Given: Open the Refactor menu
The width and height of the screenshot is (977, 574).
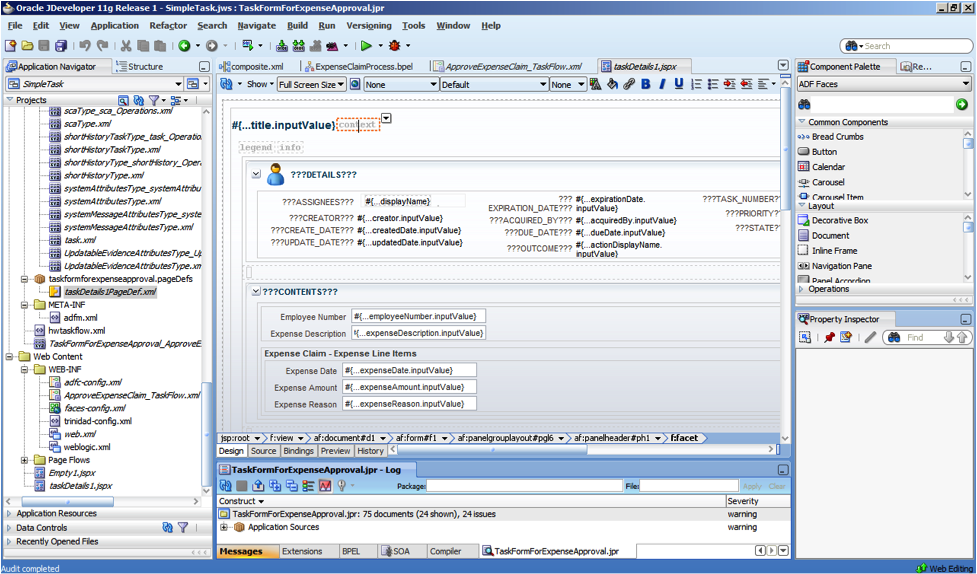Looking at the screenshot, I should pyautogui.click(x=168, y=25).
